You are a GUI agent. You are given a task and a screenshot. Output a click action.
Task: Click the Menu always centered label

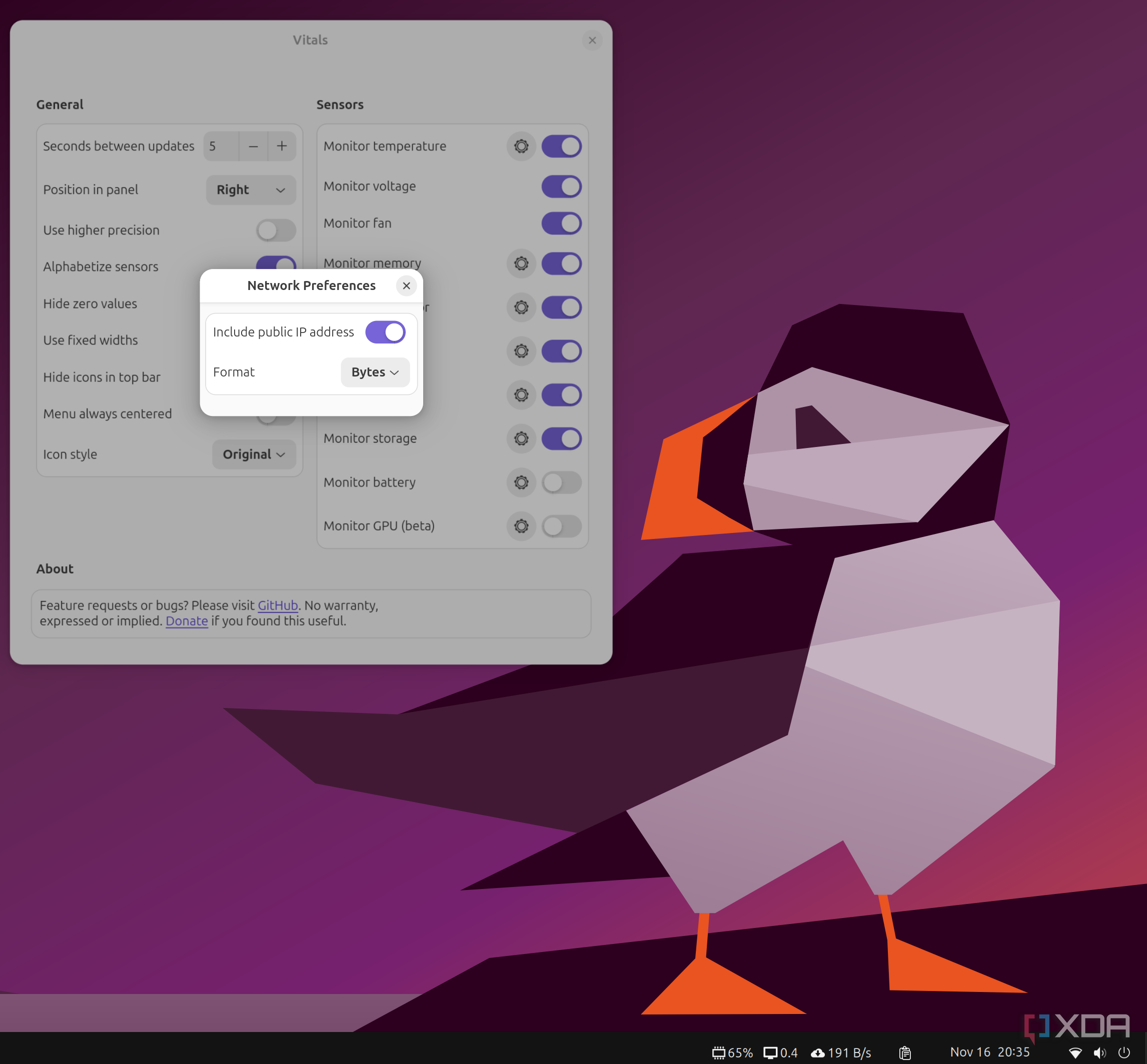pos(107,414)
